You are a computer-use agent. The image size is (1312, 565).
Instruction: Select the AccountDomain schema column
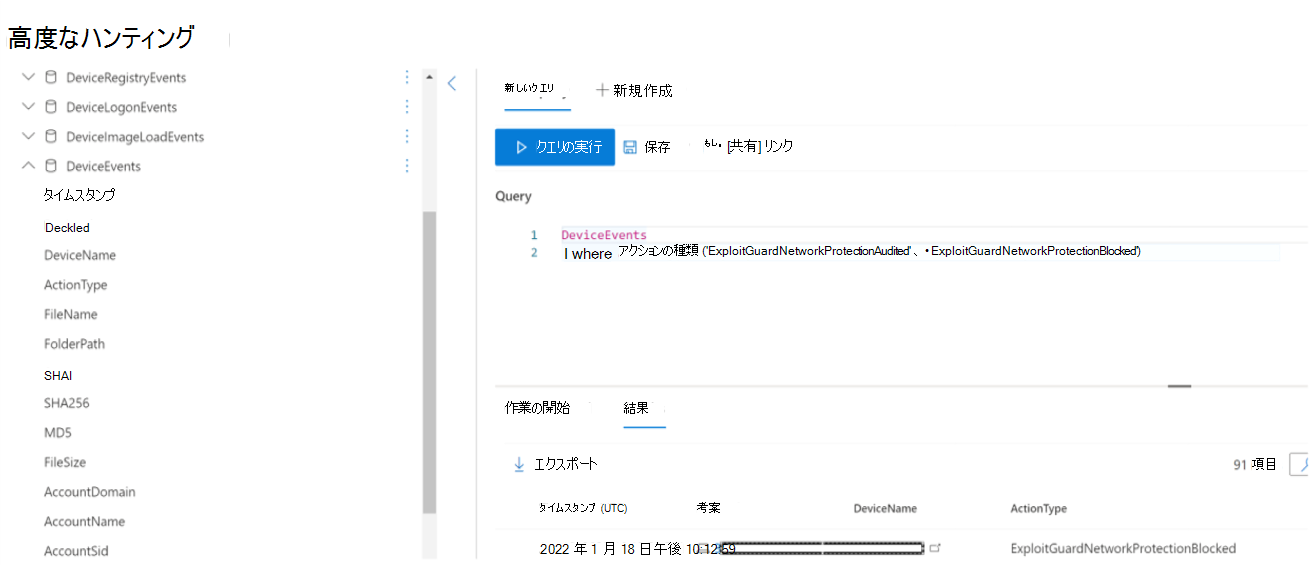(90, 492)
